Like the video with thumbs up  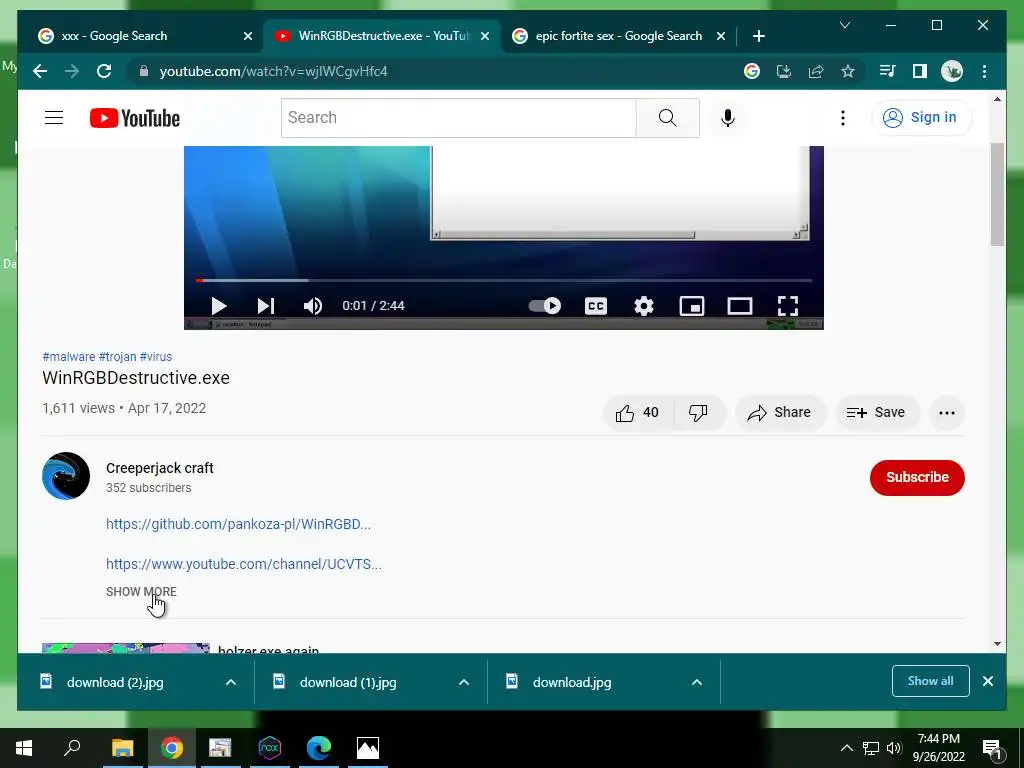(637, 413)
